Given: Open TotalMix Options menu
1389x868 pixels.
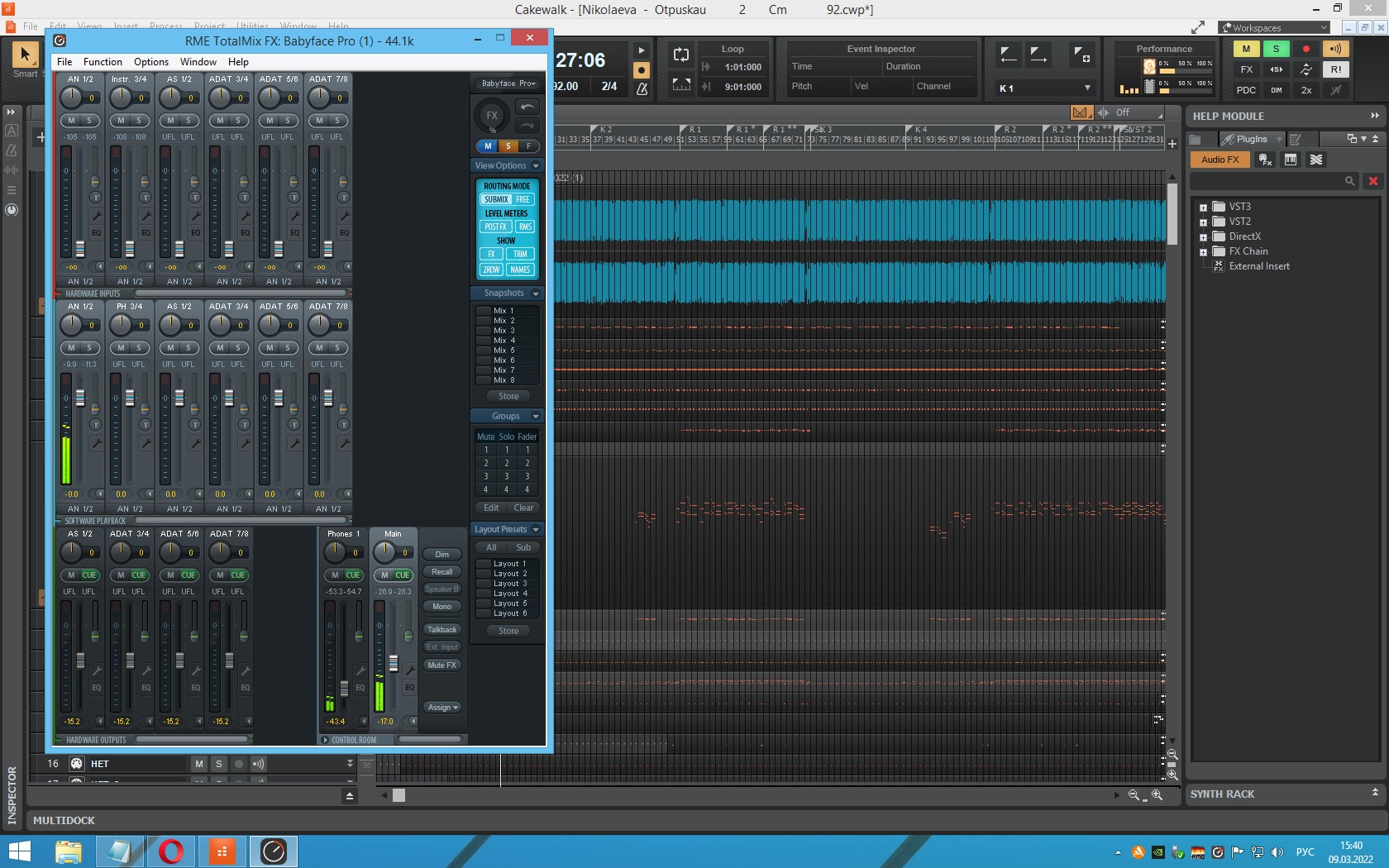Looking at the screenshot, I should pyautogui.click(x=151, y=62).
